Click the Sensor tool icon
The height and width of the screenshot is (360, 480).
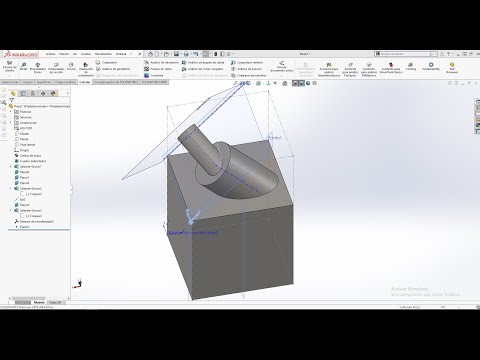coord(71,66)
